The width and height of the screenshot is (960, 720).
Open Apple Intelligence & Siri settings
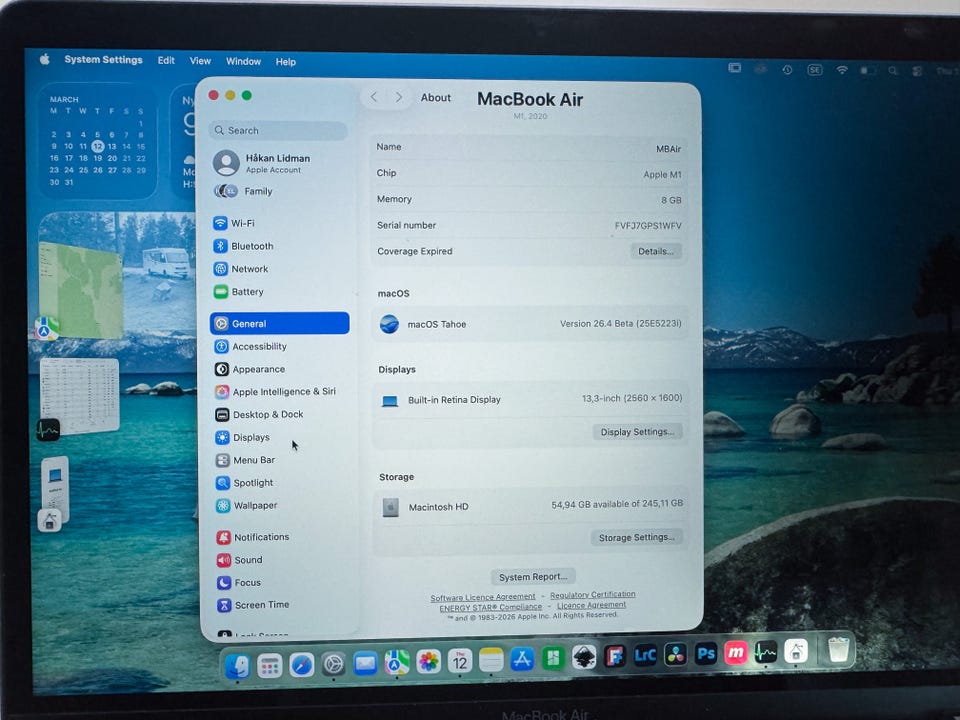[283, 392]
